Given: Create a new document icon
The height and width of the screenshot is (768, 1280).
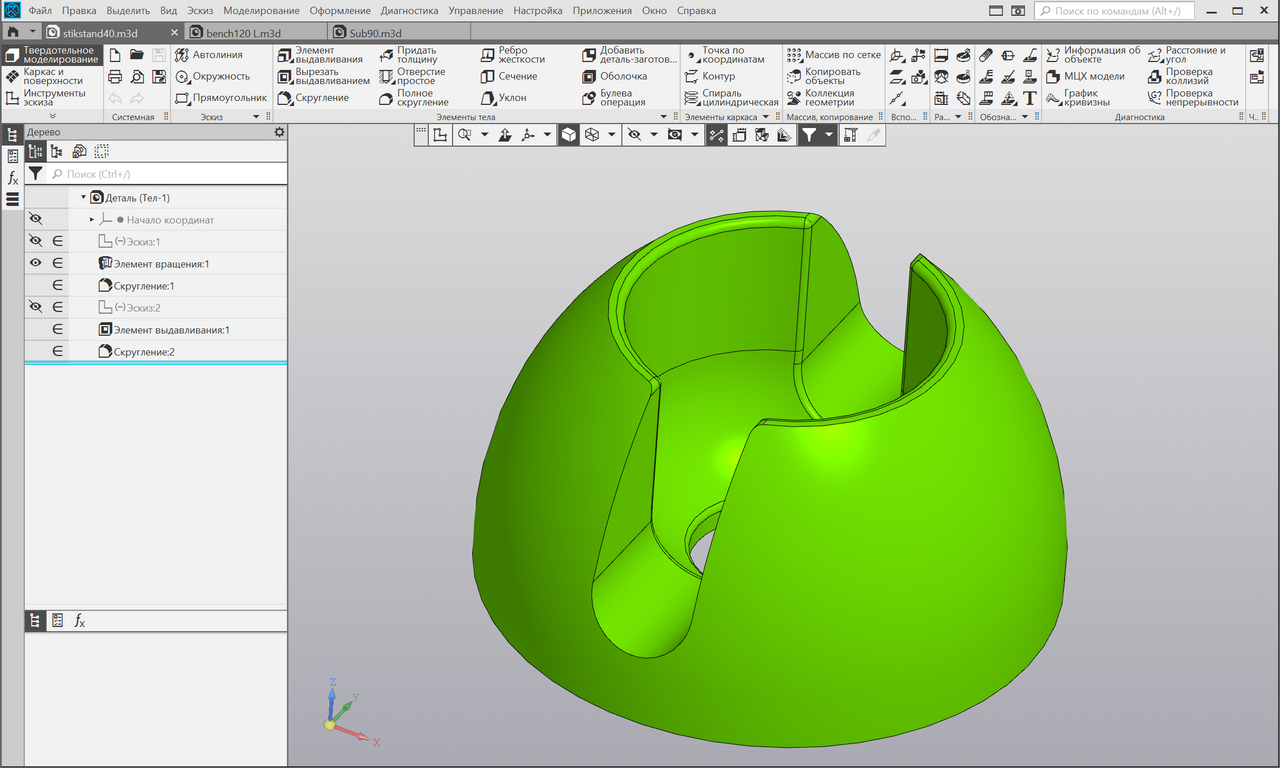Looking at the screenshot, I should [115, 55].
